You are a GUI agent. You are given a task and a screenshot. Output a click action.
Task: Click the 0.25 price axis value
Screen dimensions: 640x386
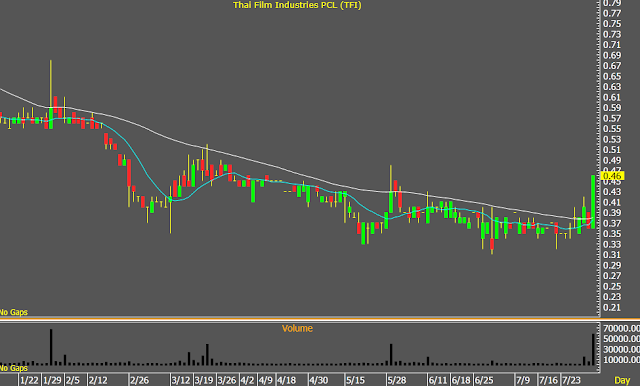(x=612, y=286)
